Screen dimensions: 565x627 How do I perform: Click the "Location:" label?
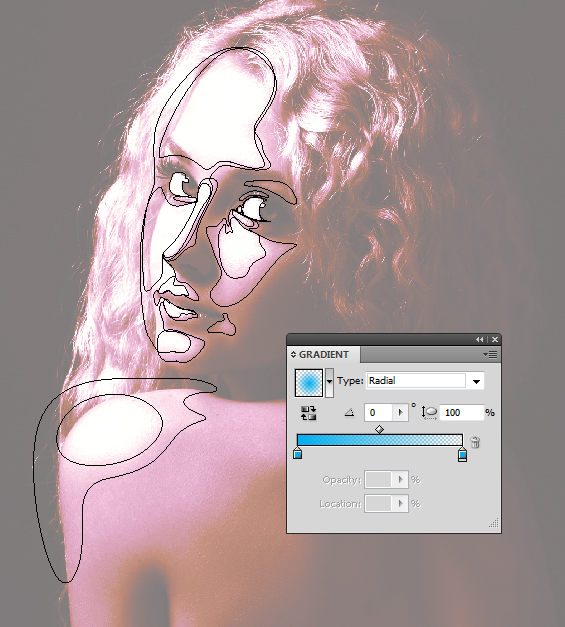point(340,504)
